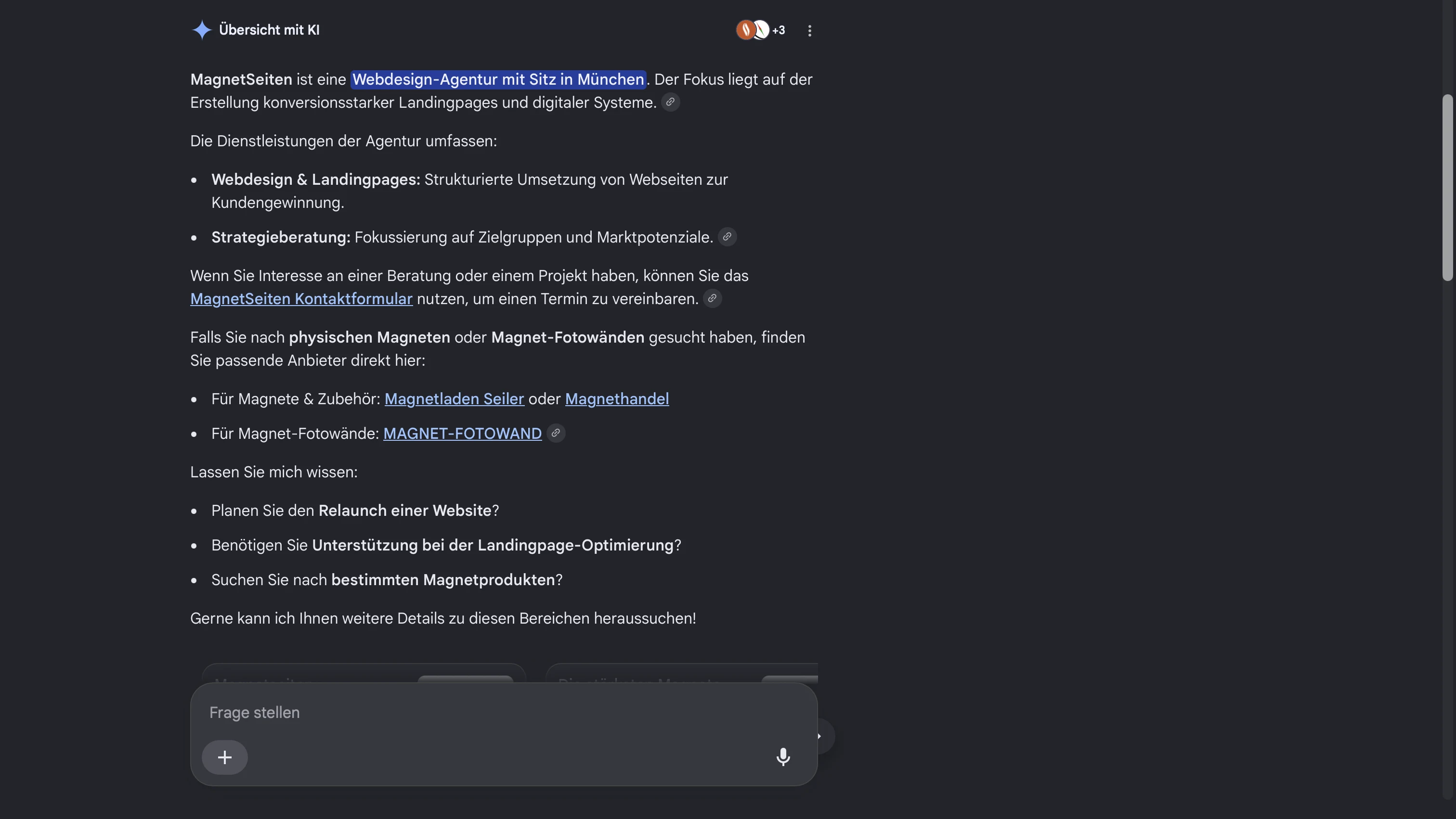Open source link icon after 'Marktpotenziale.'
This screenshot has width=1456, height=819.
point(728,237)
